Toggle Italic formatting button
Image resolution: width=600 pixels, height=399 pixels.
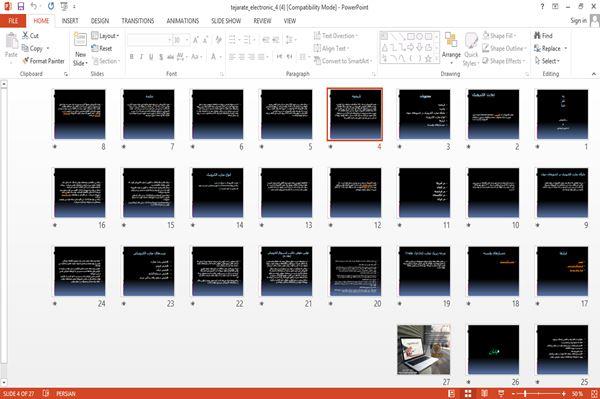point(141,57)
